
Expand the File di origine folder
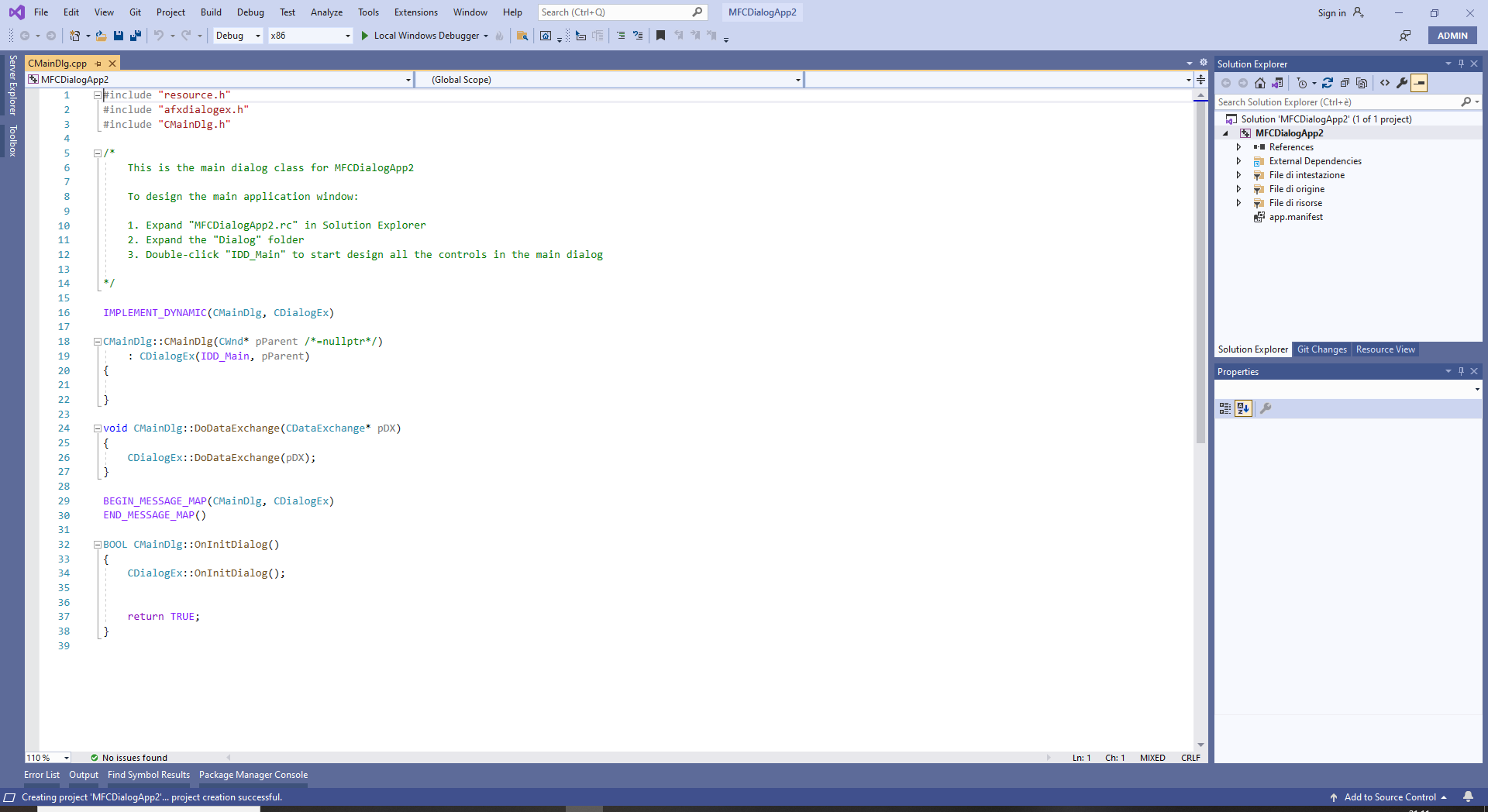tap(1238, 189)
